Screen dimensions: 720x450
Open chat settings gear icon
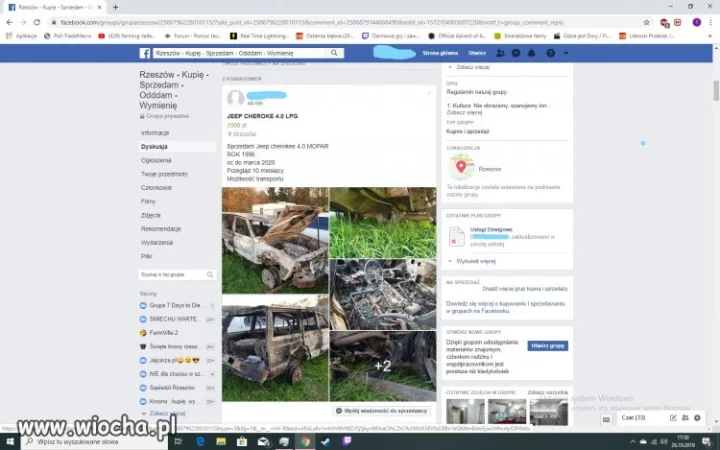tap(697, 418)
